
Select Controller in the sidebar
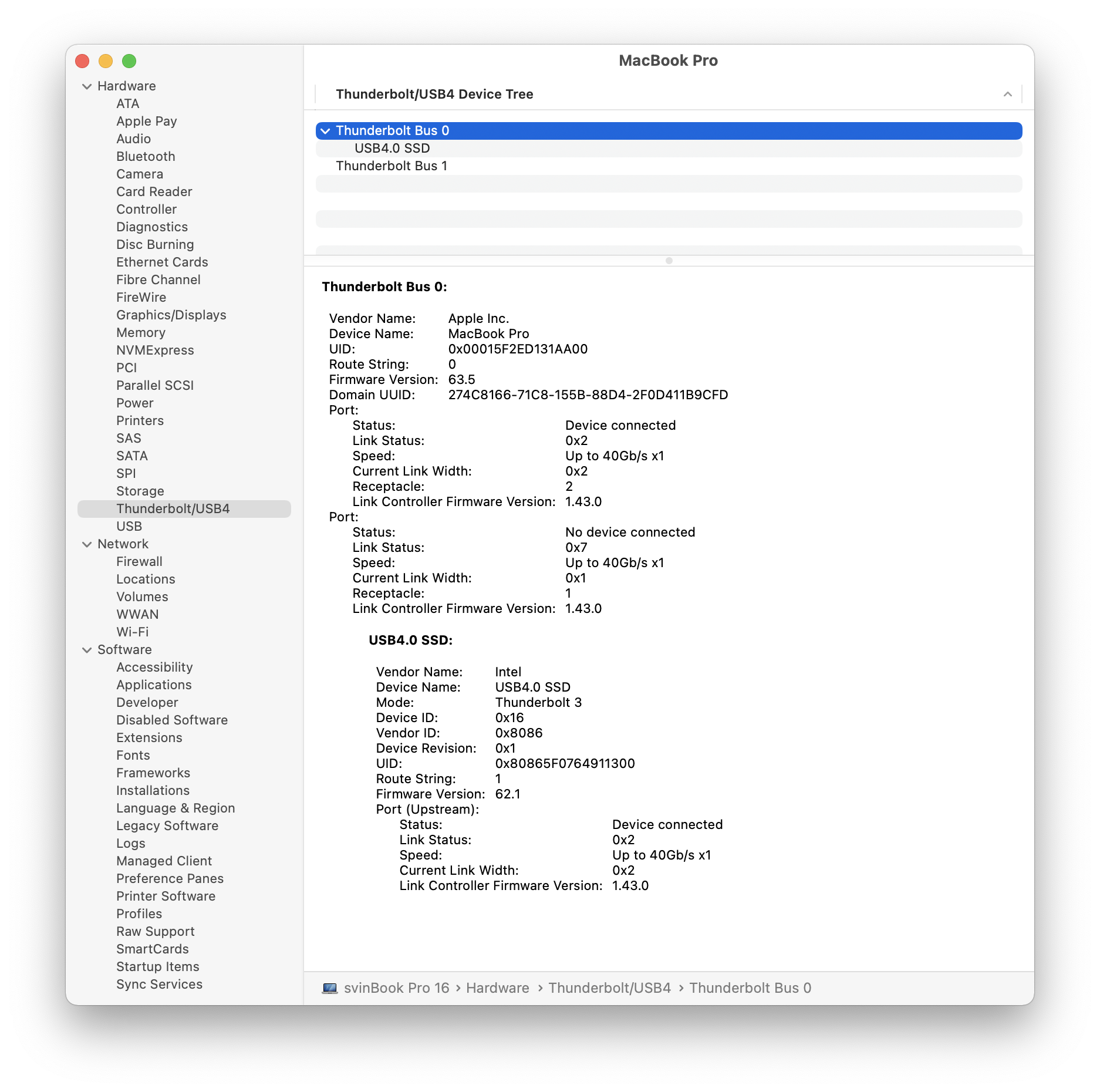(x=146, y=210)
